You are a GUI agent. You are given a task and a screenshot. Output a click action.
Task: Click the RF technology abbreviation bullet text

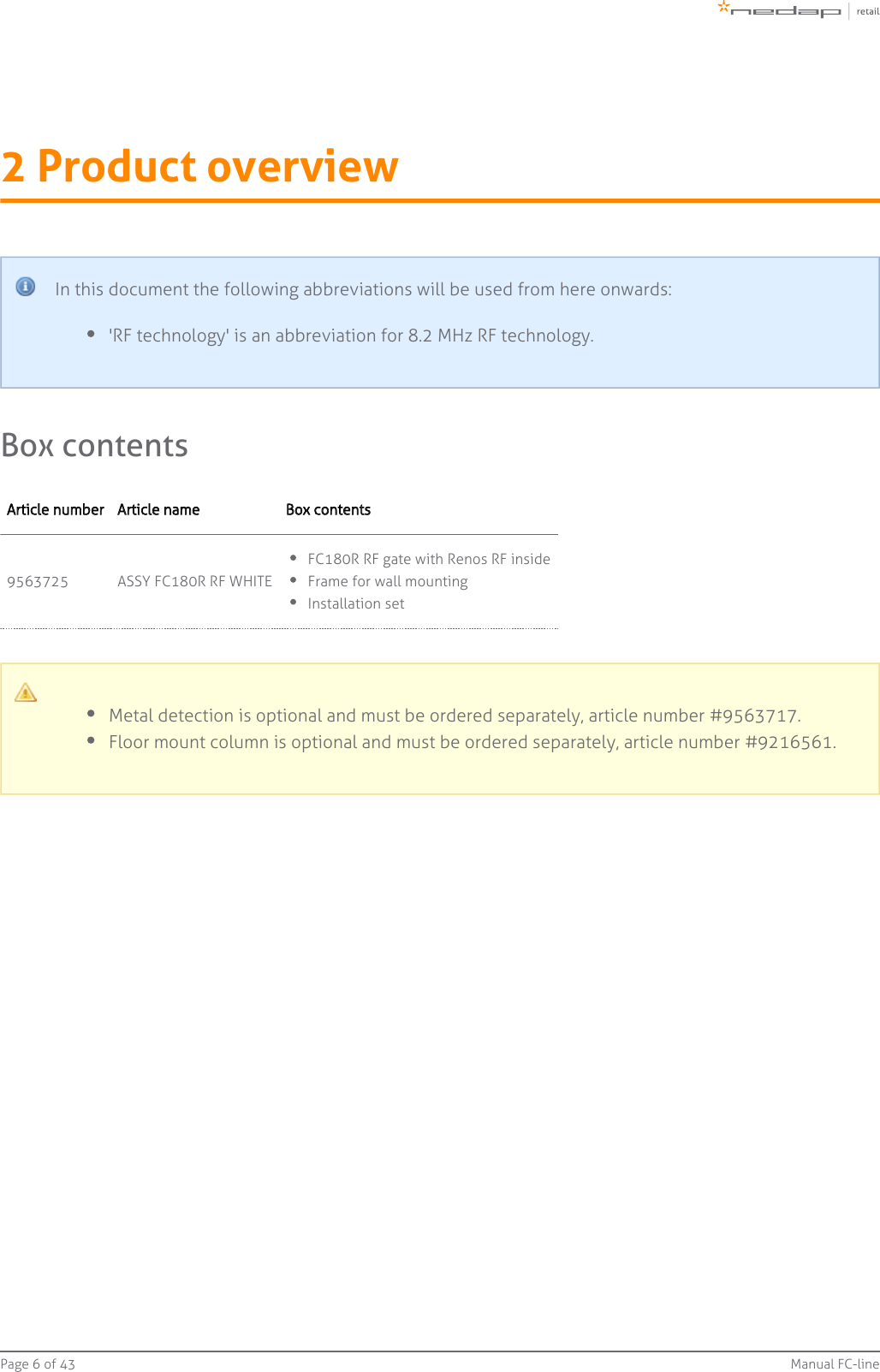click(x=351, y=336)
